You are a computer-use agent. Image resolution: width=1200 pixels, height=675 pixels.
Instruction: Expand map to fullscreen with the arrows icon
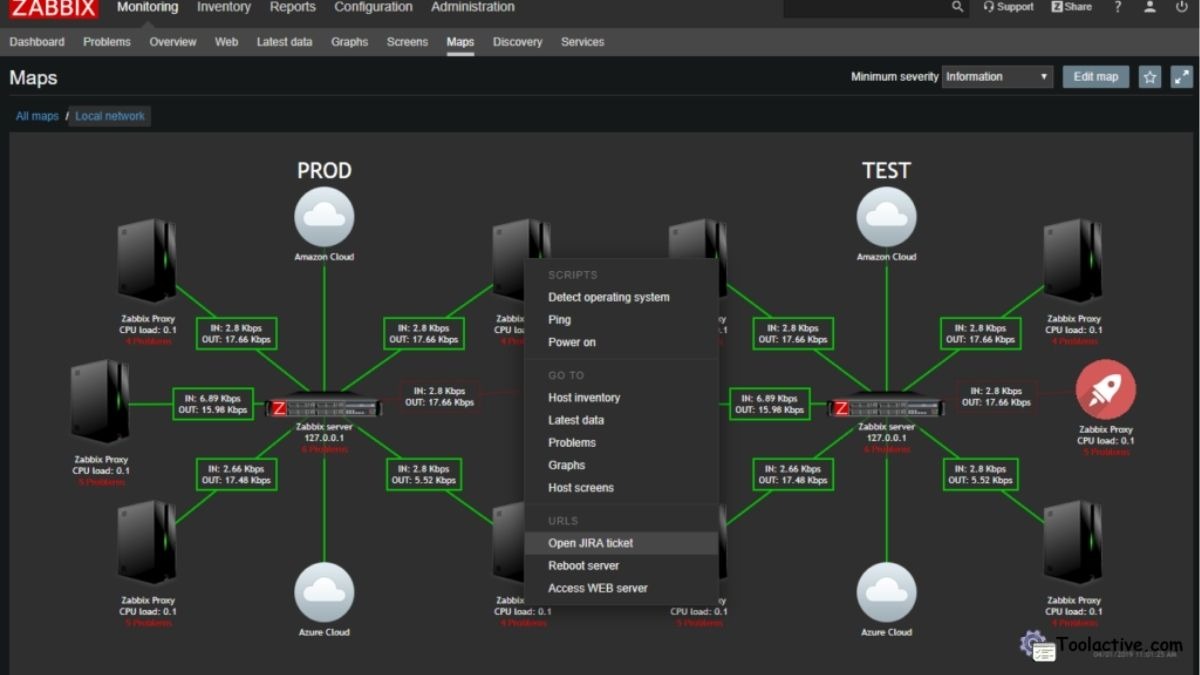point(1182,76)
